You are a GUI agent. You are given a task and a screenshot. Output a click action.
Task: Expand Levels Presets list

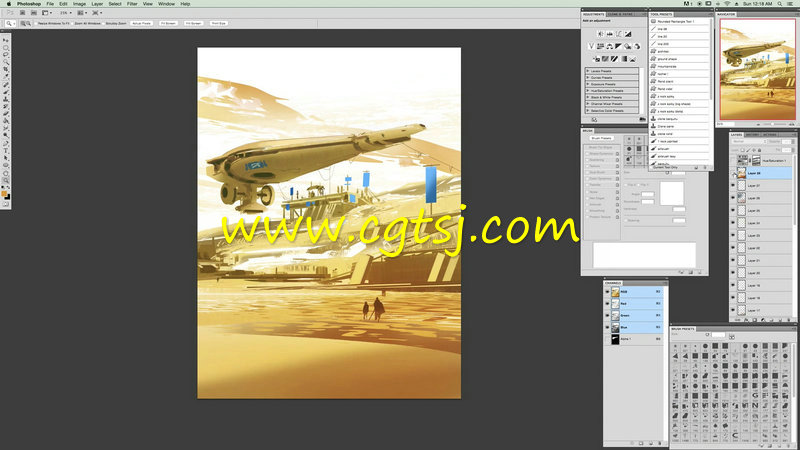(587, 71)
